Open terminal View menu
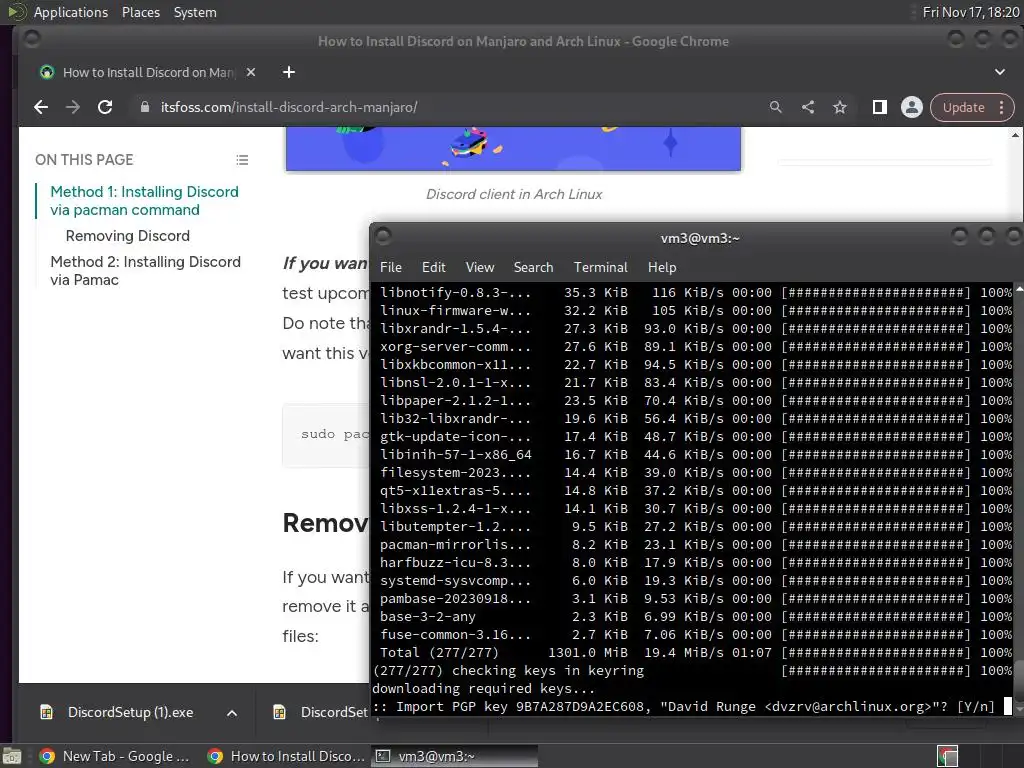 click(x=480, y=267)
